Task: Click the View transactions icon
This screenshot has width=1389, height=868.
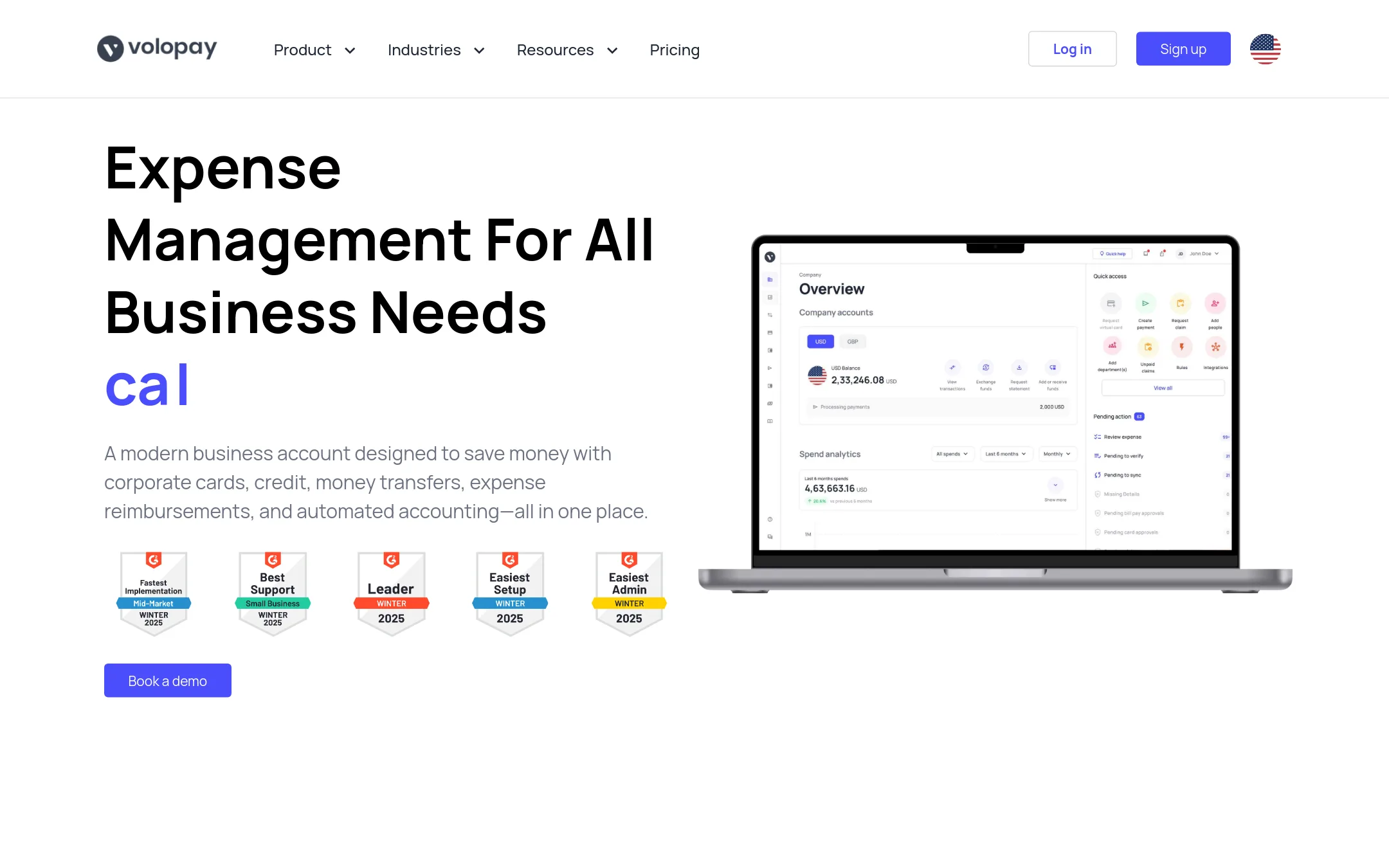Action: point(952,368)
